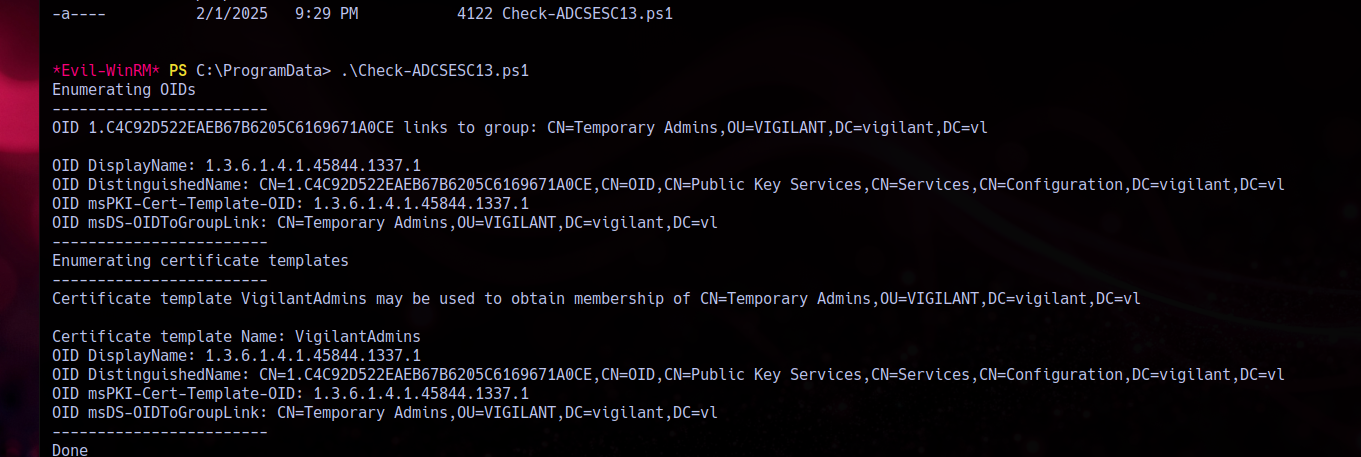Viewport: 1361px width, 457px height.
Task: Click the 'Done' output line
Action: point(70,451)
